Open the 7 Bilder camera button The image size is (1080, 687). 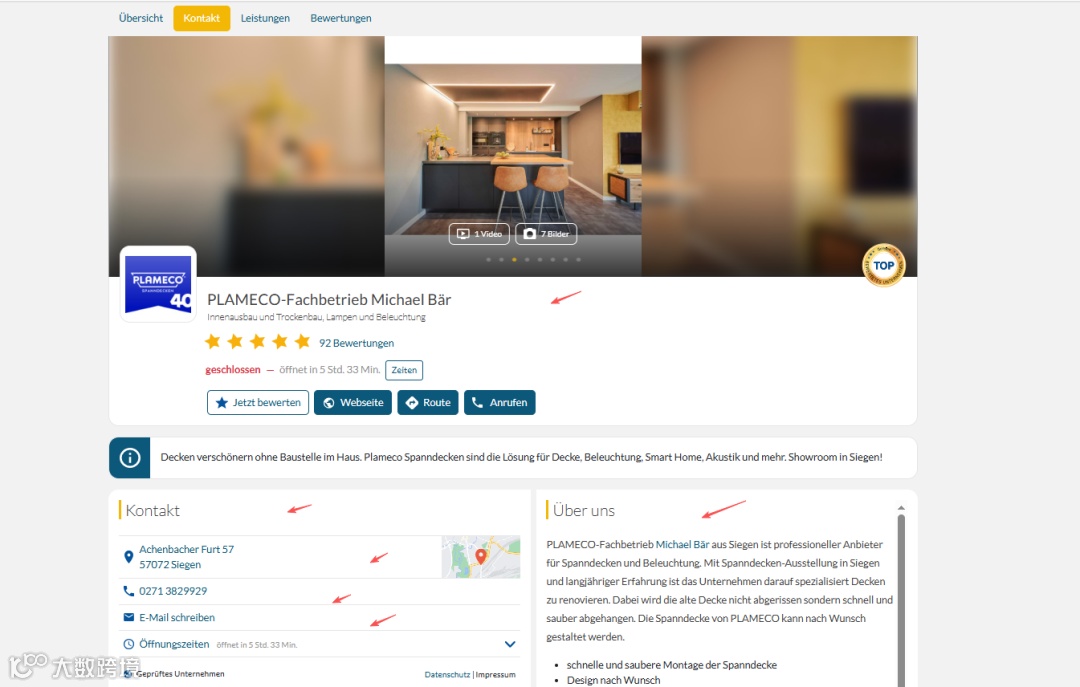pos(546,234)
